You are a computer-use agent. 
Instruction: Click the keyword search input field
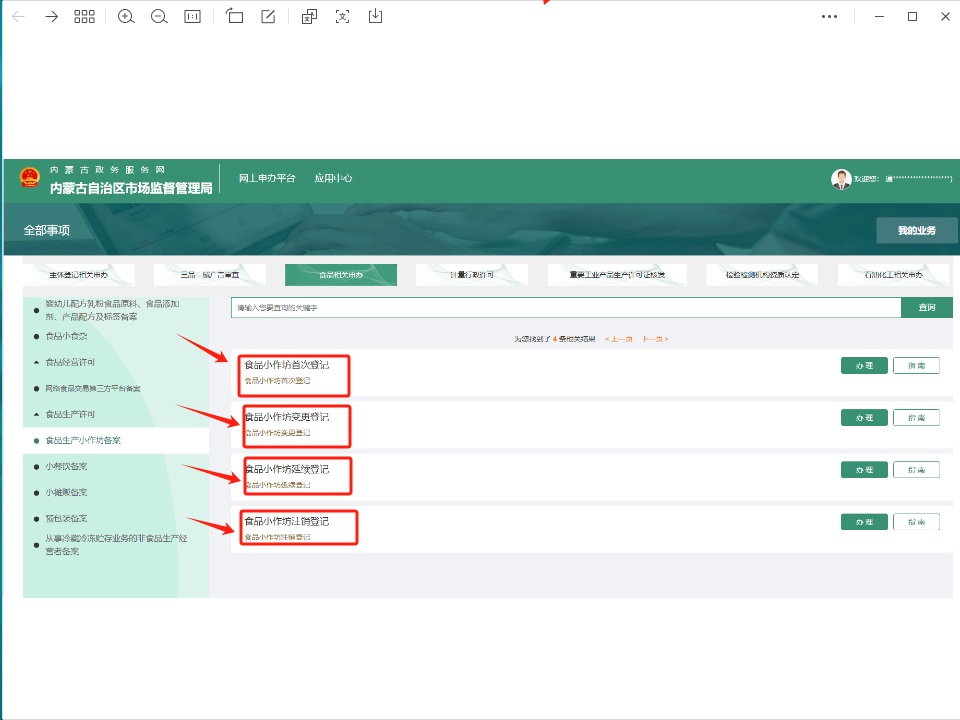tap(565, 308)
